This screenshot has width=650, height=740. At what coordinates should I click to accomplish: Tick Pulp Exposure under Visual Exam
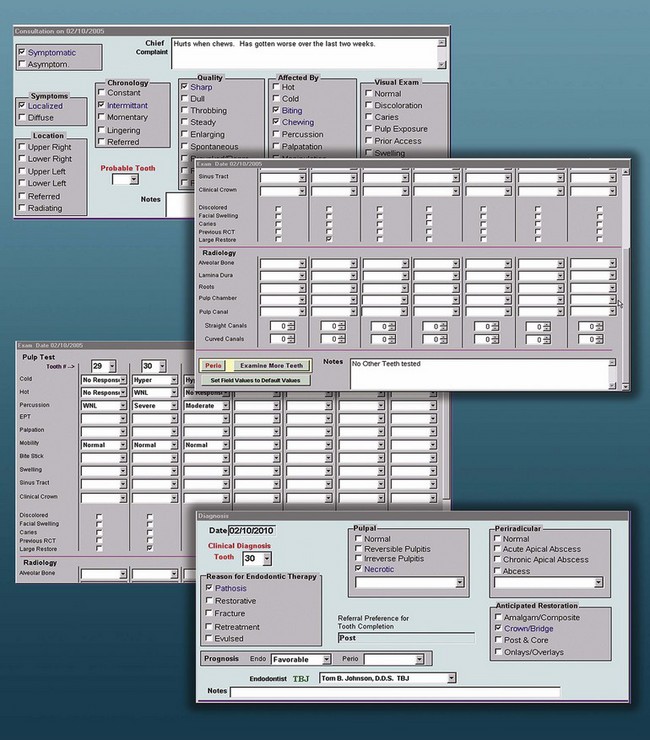tap(369, 128)
